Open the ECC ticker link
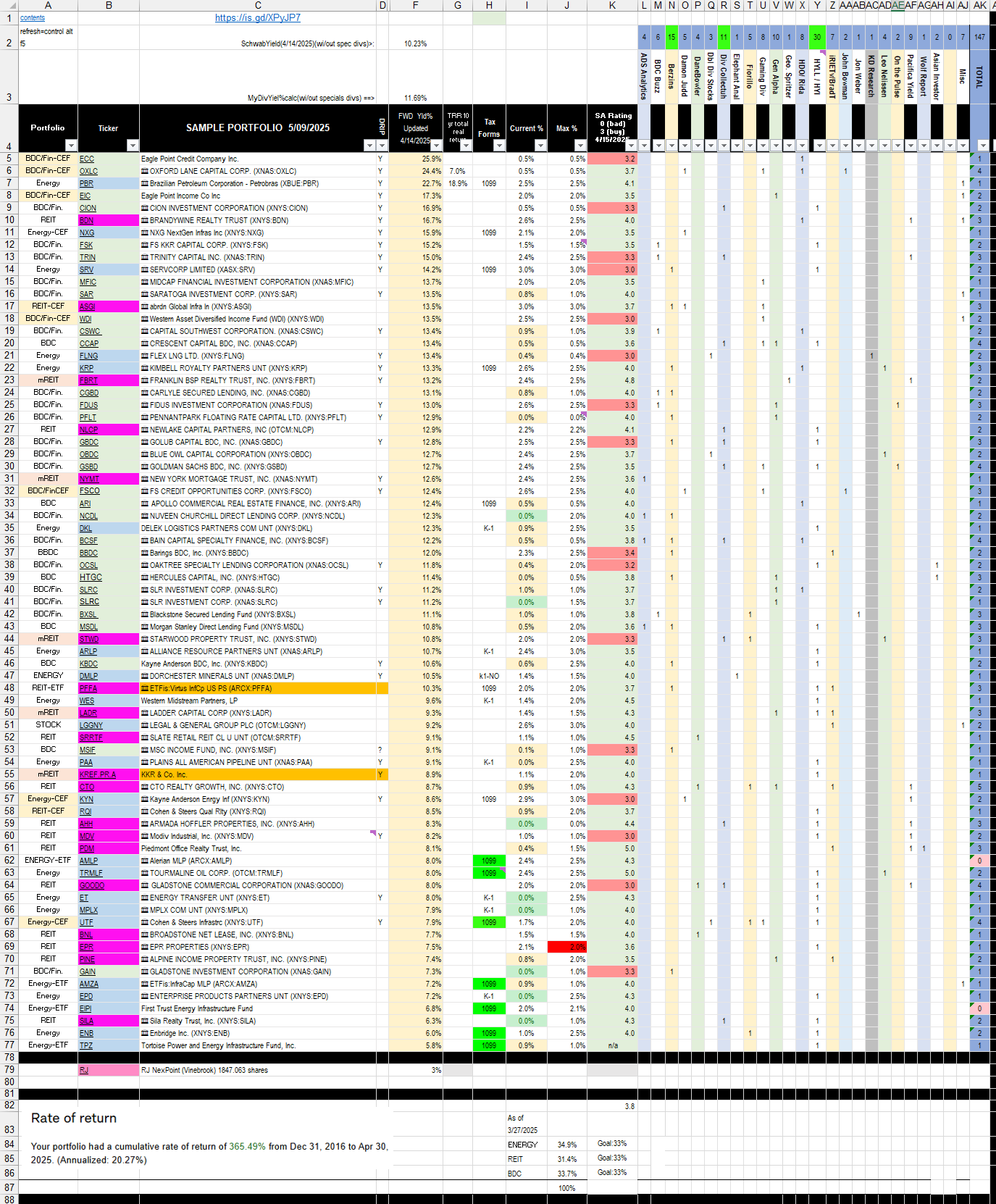This screenshot has height=1204, width=996. 87,159
